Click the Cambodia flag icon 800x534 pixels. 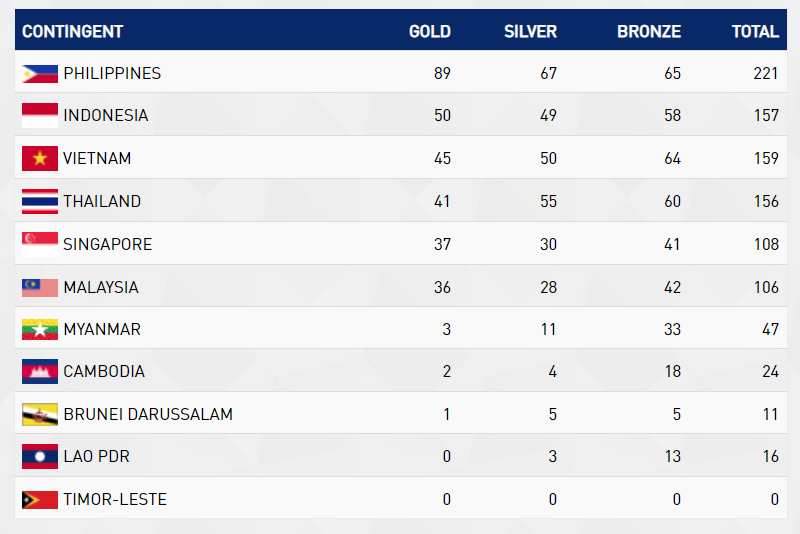(40, 372)
